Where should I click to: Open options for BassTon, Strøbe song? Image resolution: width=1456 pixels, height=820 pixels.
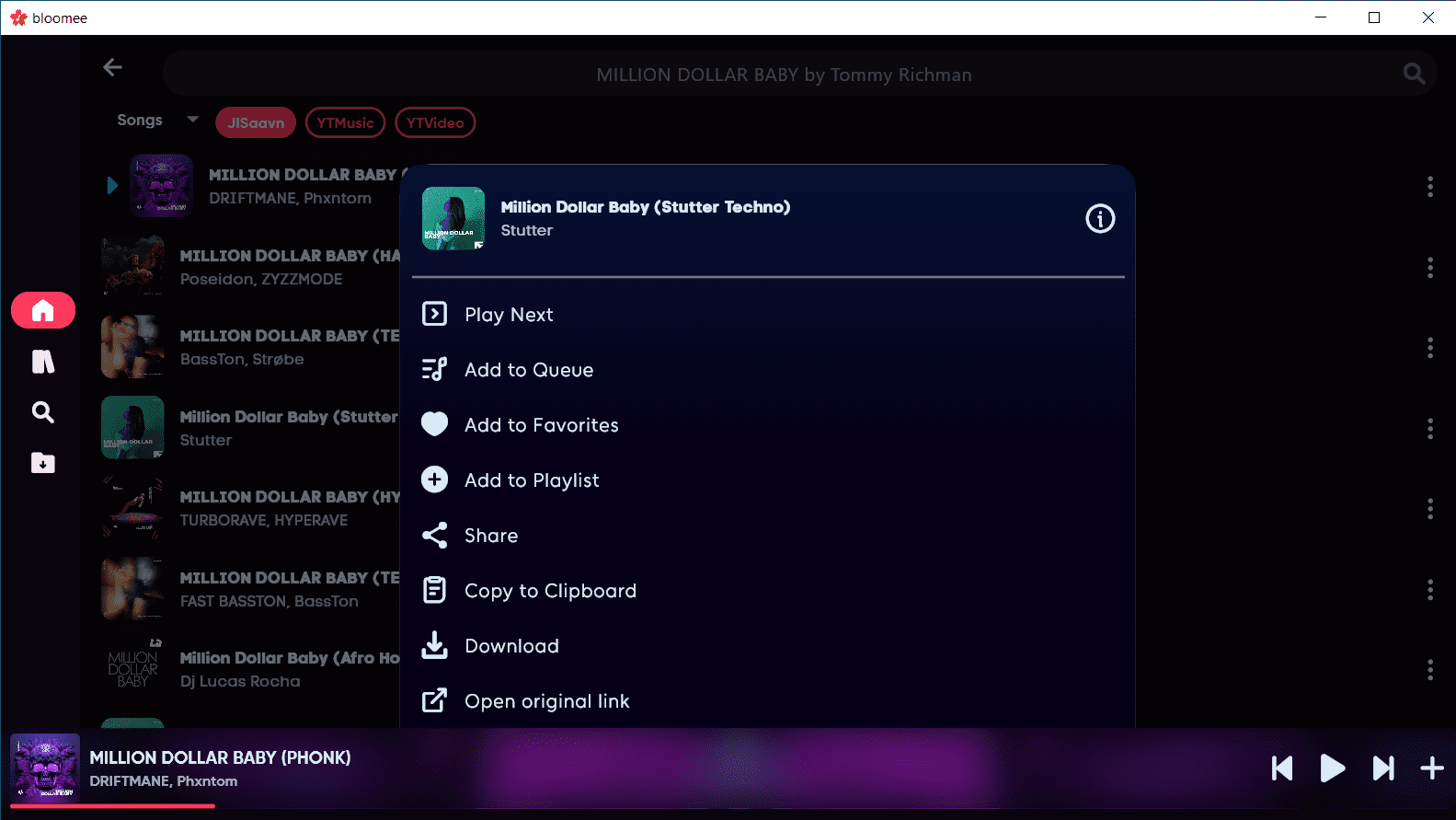point(1430,347)
